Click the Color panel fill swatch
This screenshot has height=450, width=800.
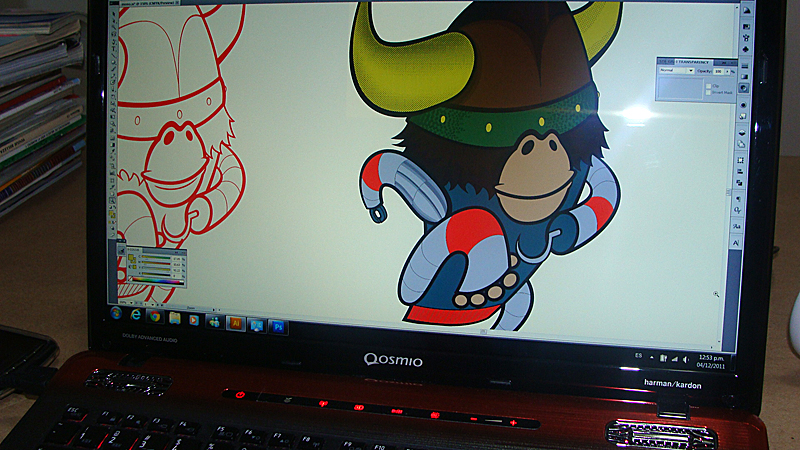pos(131,258)
